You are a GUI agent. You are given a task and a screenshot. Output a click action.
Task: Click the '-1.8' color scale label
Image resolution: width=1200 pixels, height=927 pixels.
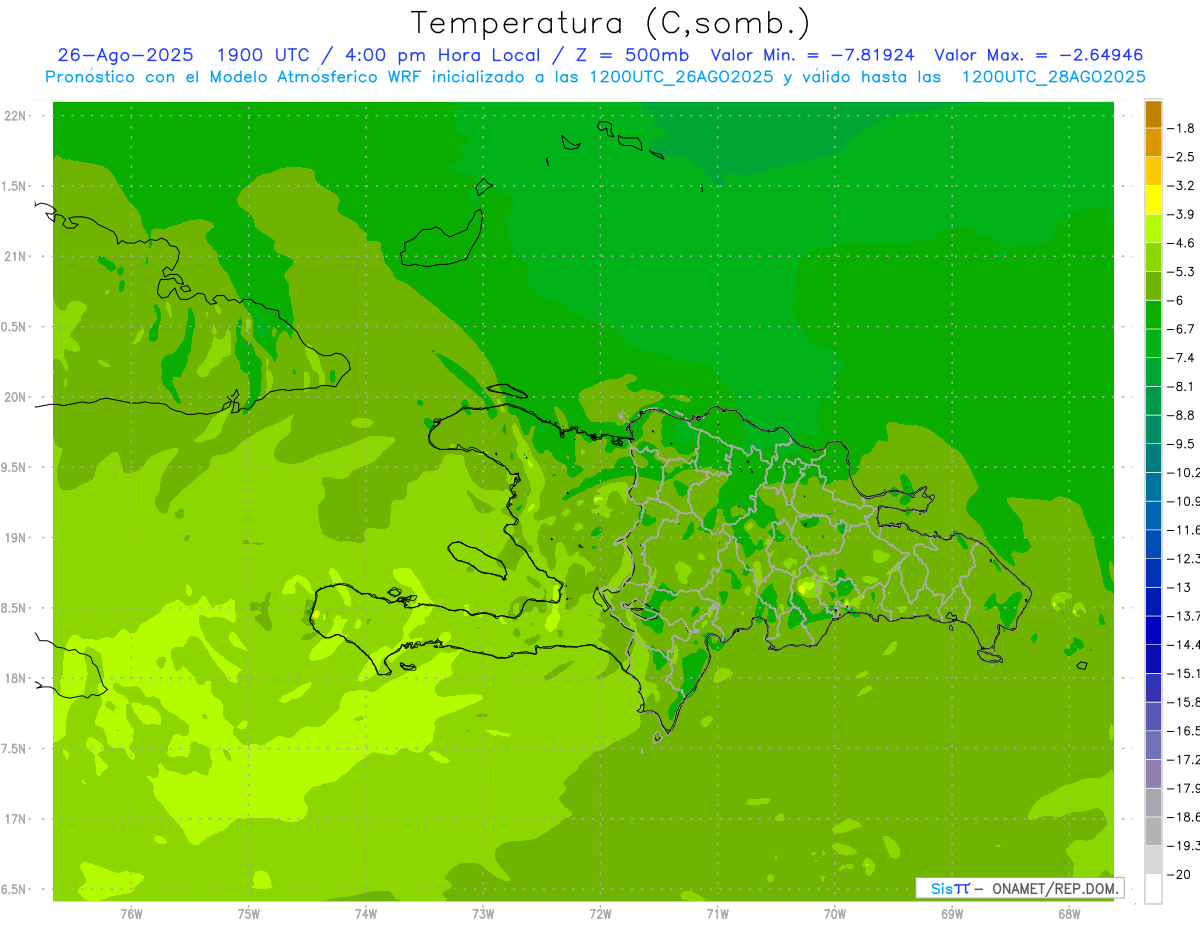(x=1183, y=128)
